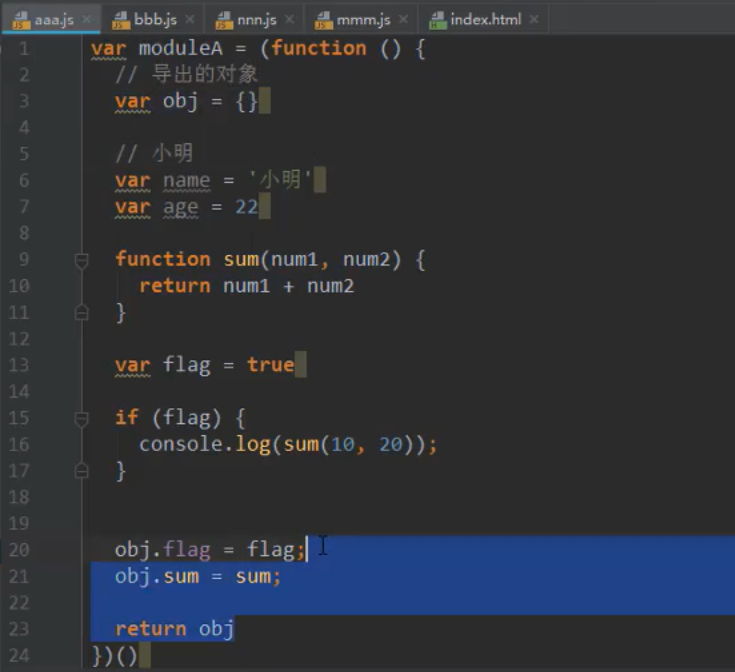Image resolution: width=735 pixels, height=672 pixels.
Task: Click the 'name' variable on line 6
Action: click(187, 181)
